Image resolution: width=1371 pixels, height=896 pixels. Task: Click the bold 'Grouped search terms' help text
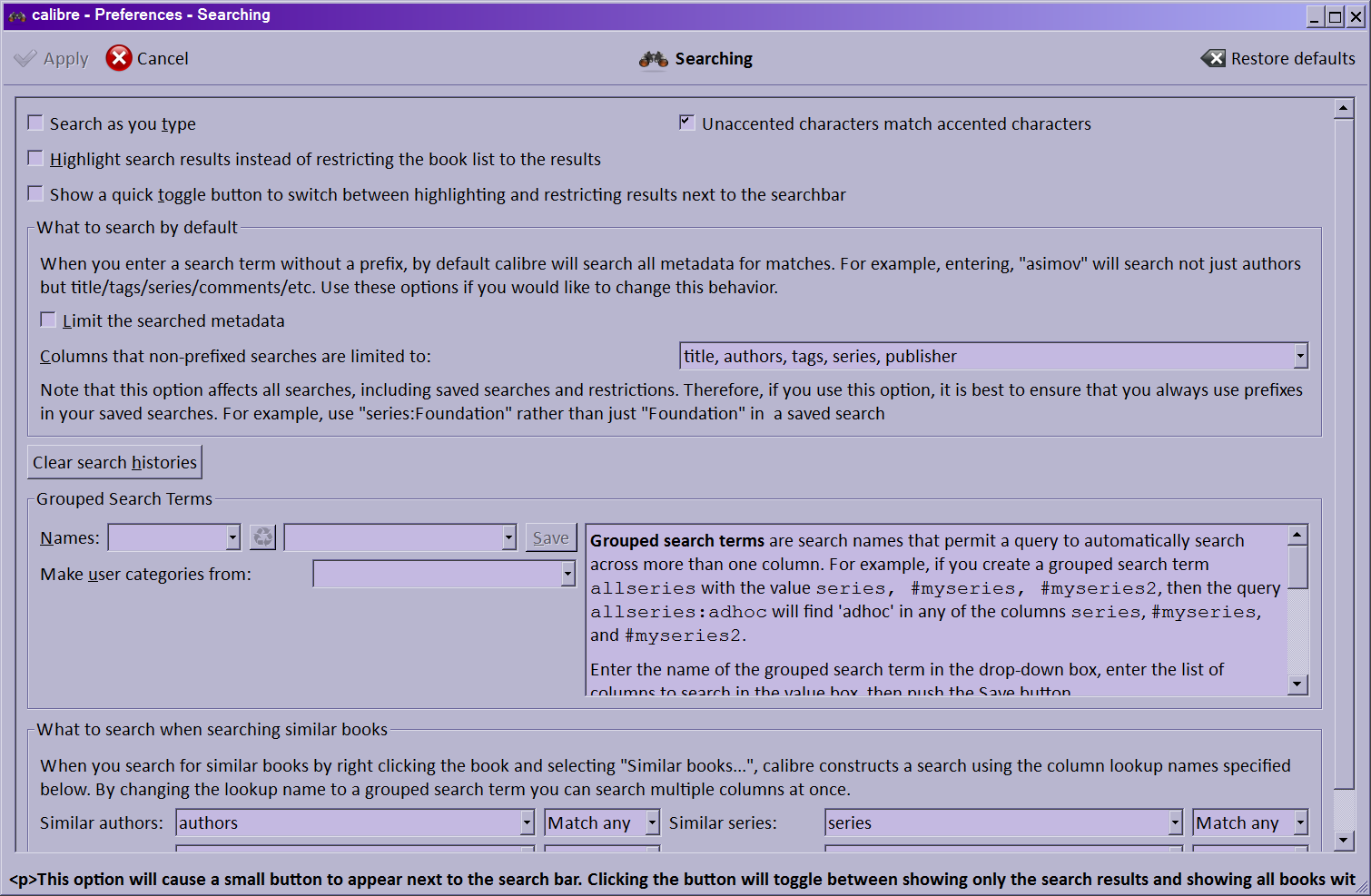tap(677, 541)
